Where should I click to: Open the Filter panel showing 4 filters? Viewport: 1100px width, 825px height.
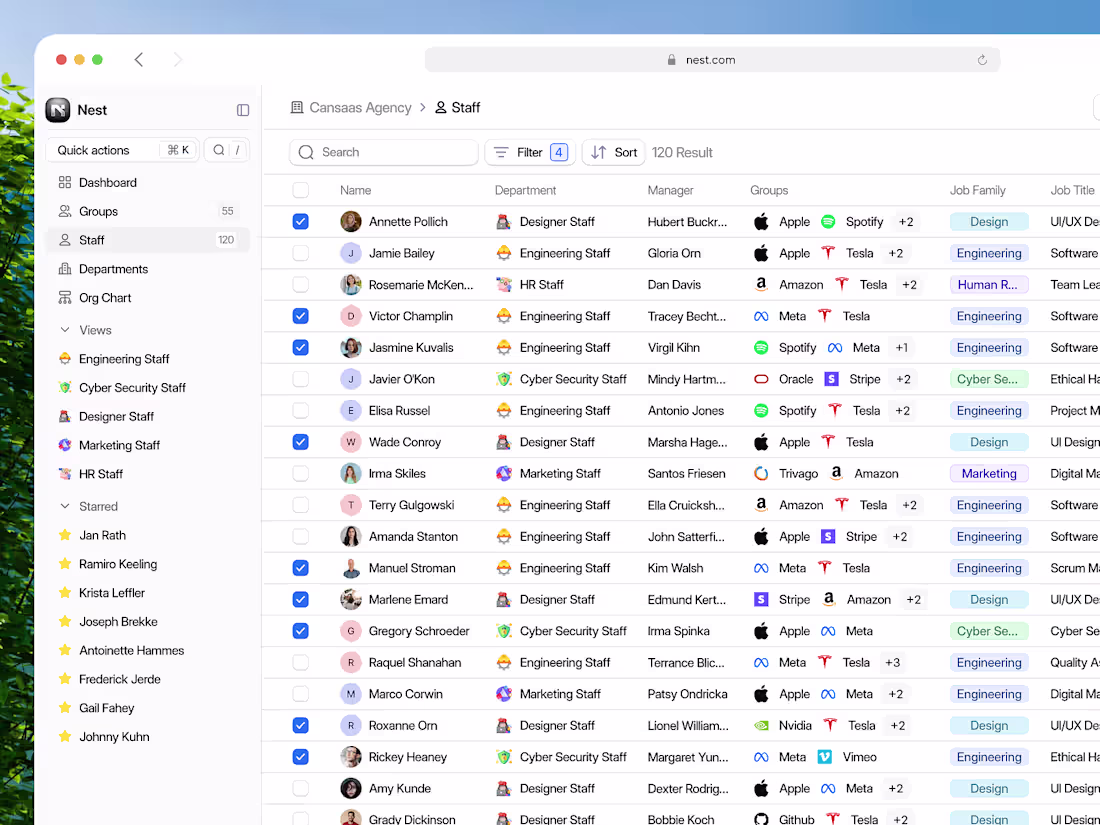tap(529, 152)
